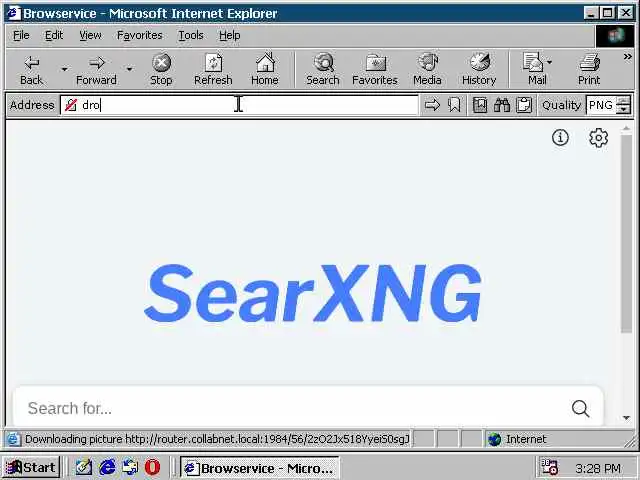Open the SearXNG info icon
This screenshot has height=480, width=640.
coord(560,138)
